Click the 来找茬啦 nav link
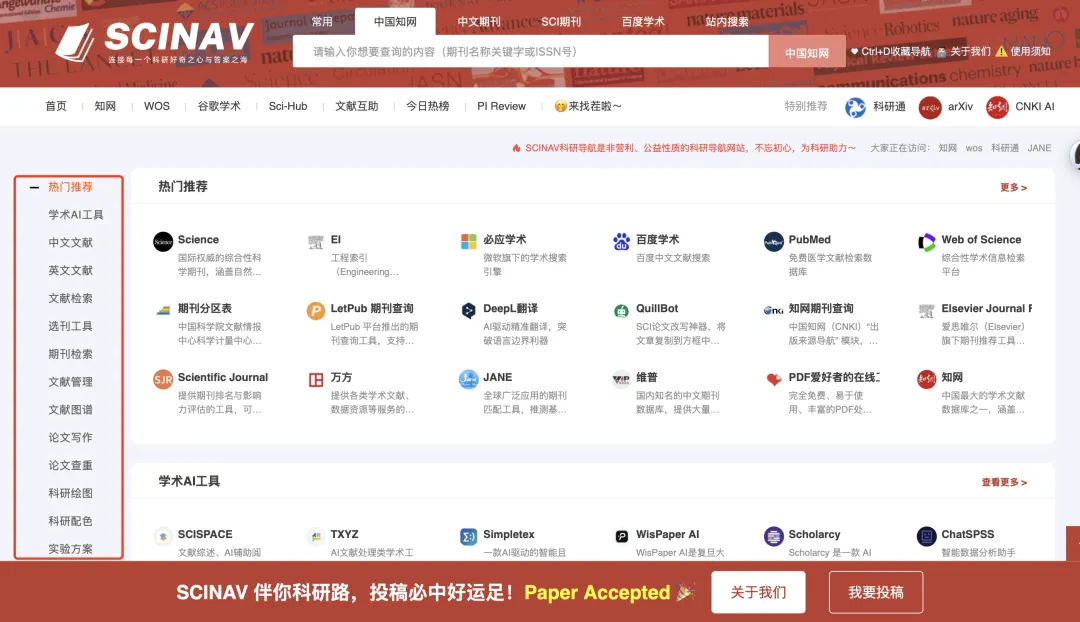The height and width of the screenshot is (622, 1080). coord(588,106)
